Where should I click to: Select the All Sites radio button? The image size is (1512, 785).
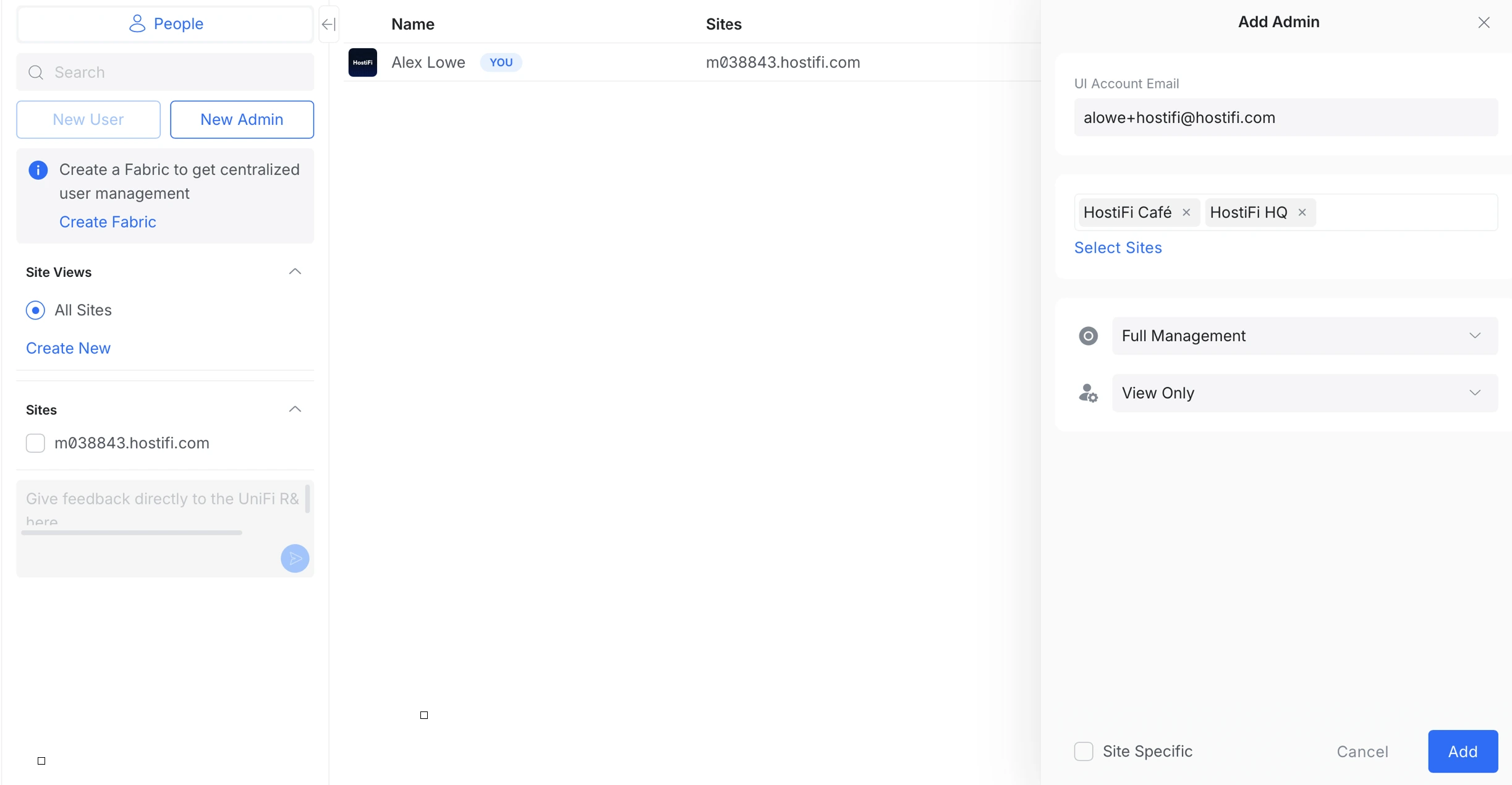pos(35,310)
